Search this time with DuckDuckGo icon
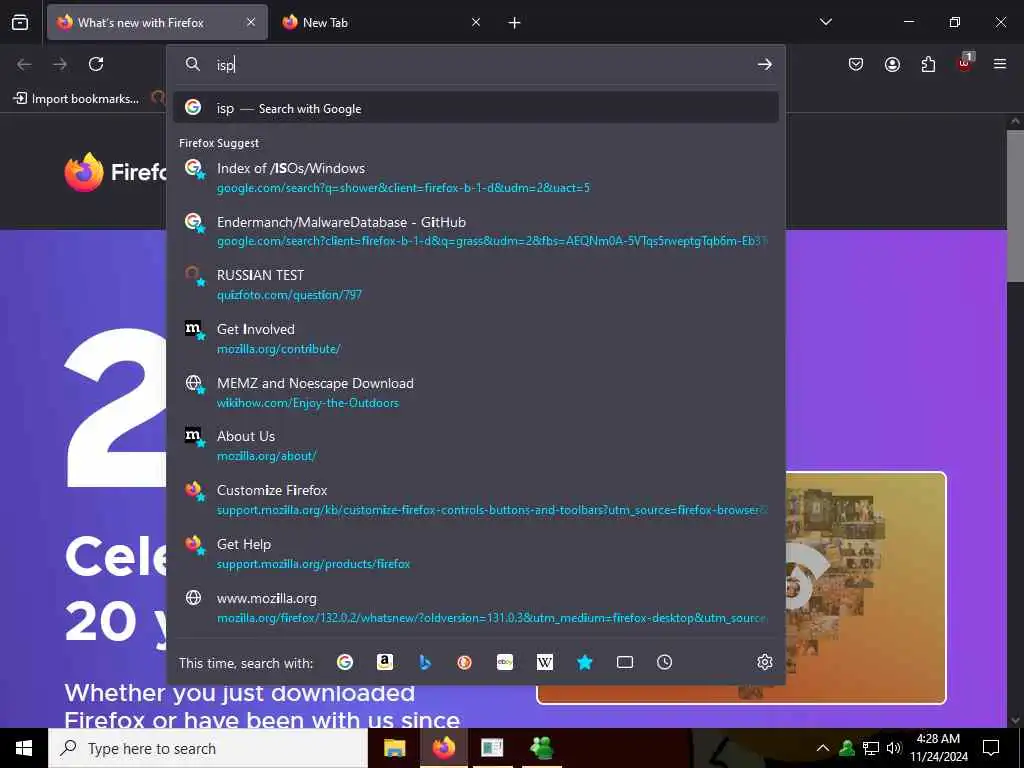1024x768 pixels. pos(464,662)
